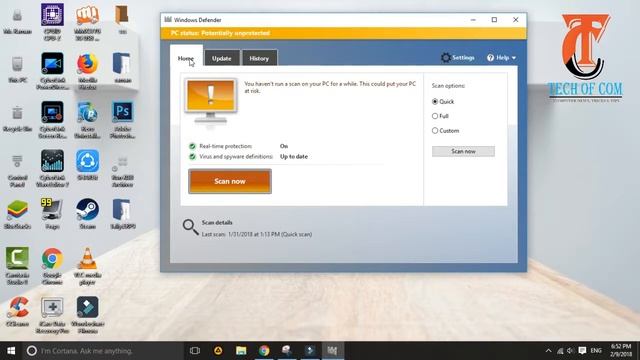640x360 pixels.
Task: Maximize the Windows Defender window
Action: tap(494, 20)
